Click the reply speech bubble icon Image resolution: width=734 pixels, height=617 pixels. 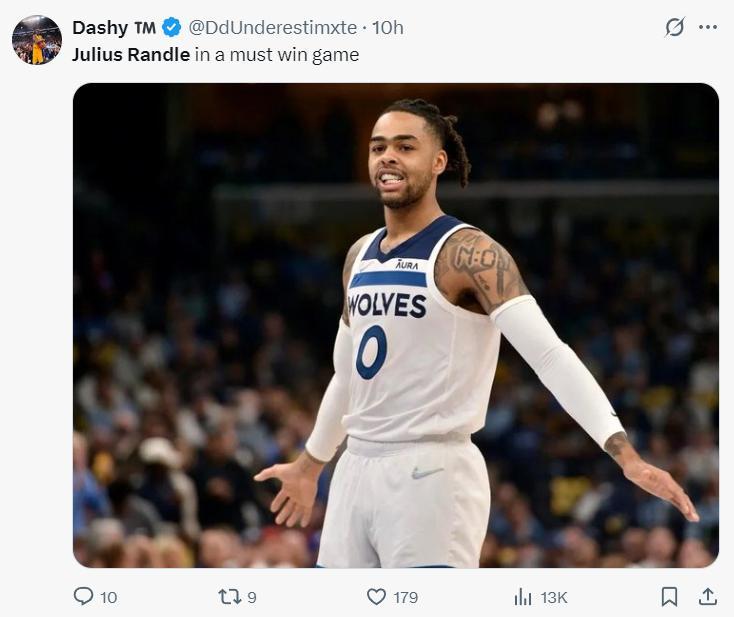pos(83,596)
